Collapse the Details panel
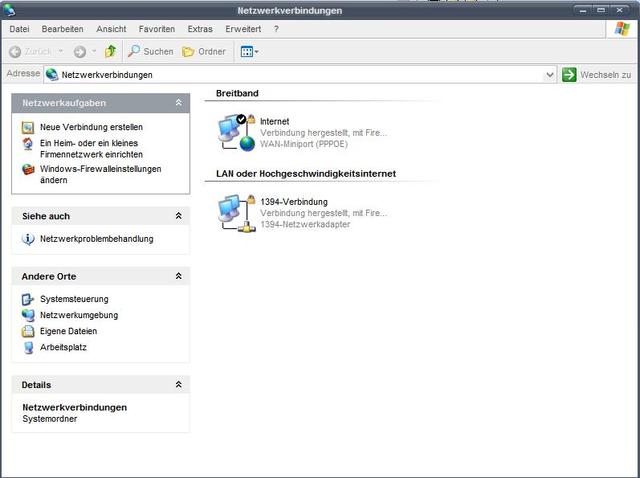The width and height of the screenshot is (640, 478). pyautogui.click(x=179, y=385)
